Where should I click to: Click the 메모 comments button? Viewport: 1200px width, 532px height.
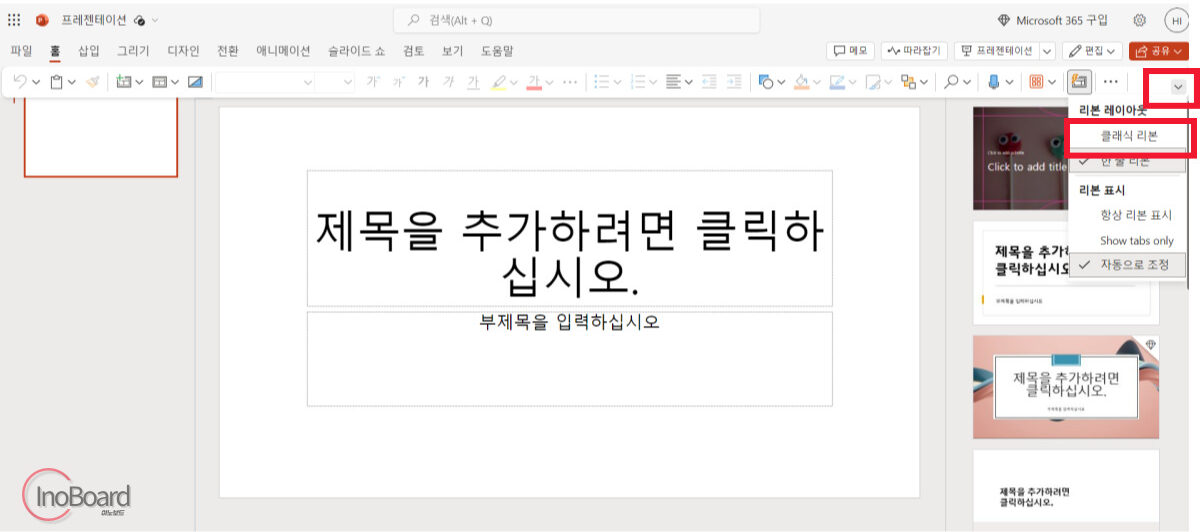click(x=850, y=50)
